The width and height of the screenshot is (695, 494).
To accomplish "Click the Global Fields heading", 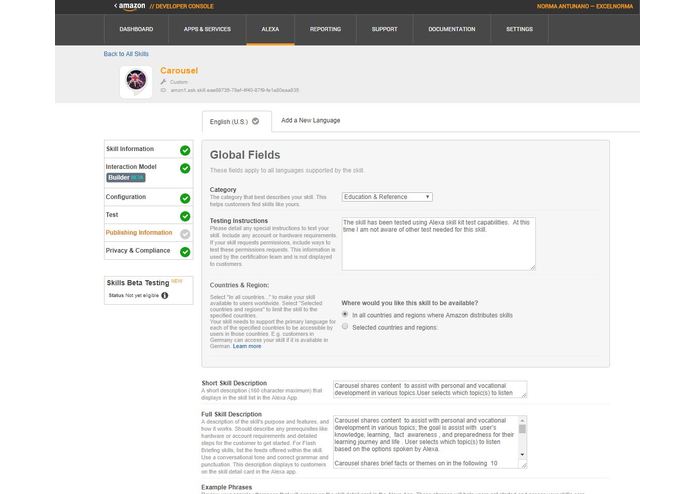I will pyautogui.click(x=245, y=155).
